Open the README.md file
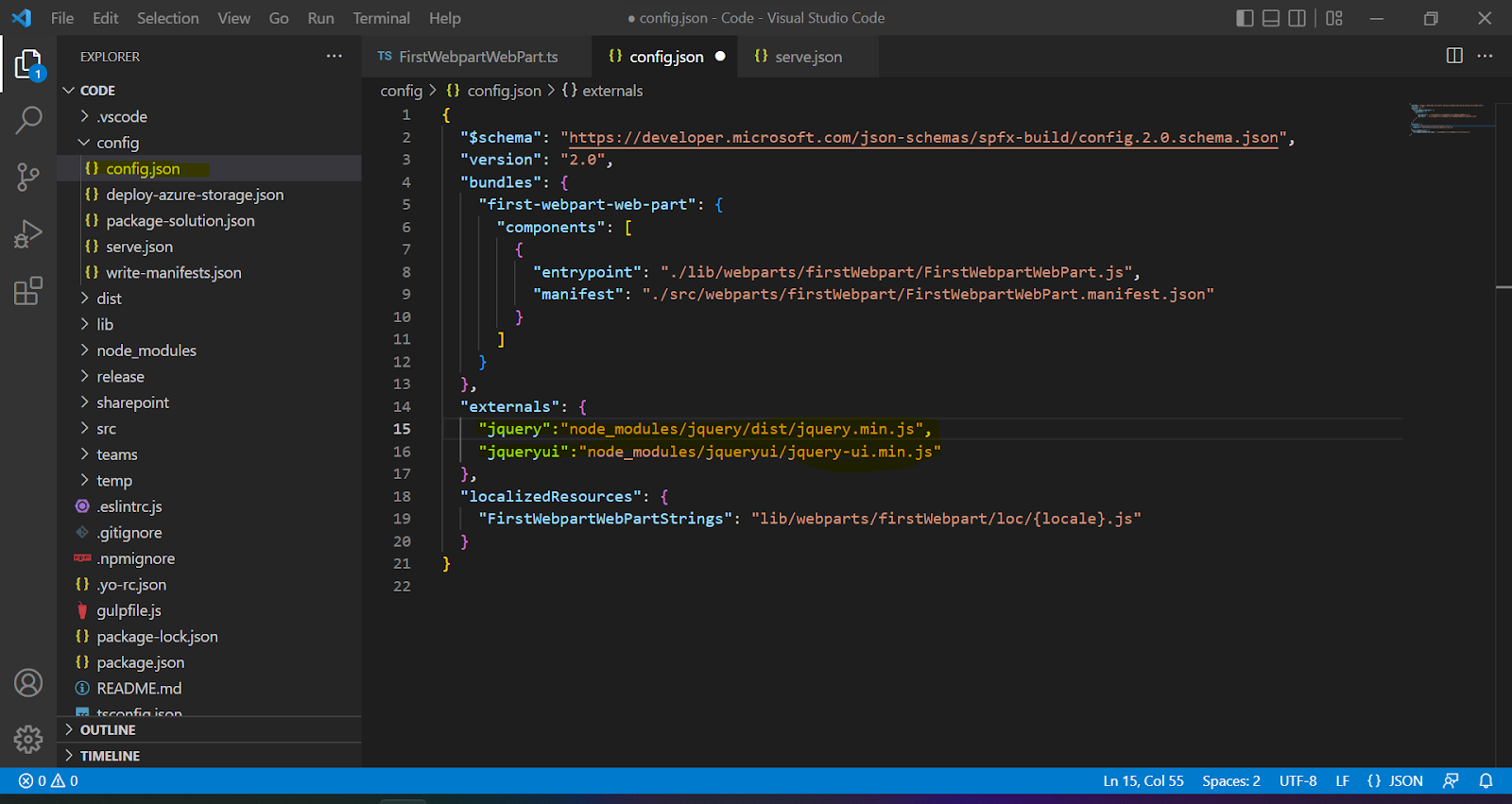1512x804 pixels. [x=209, y=689]
